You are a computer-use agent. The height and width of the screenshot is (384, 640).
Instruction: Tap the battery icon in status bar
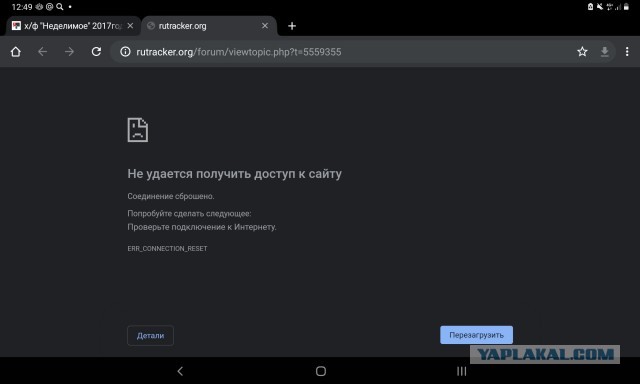[x=626, y=7]
